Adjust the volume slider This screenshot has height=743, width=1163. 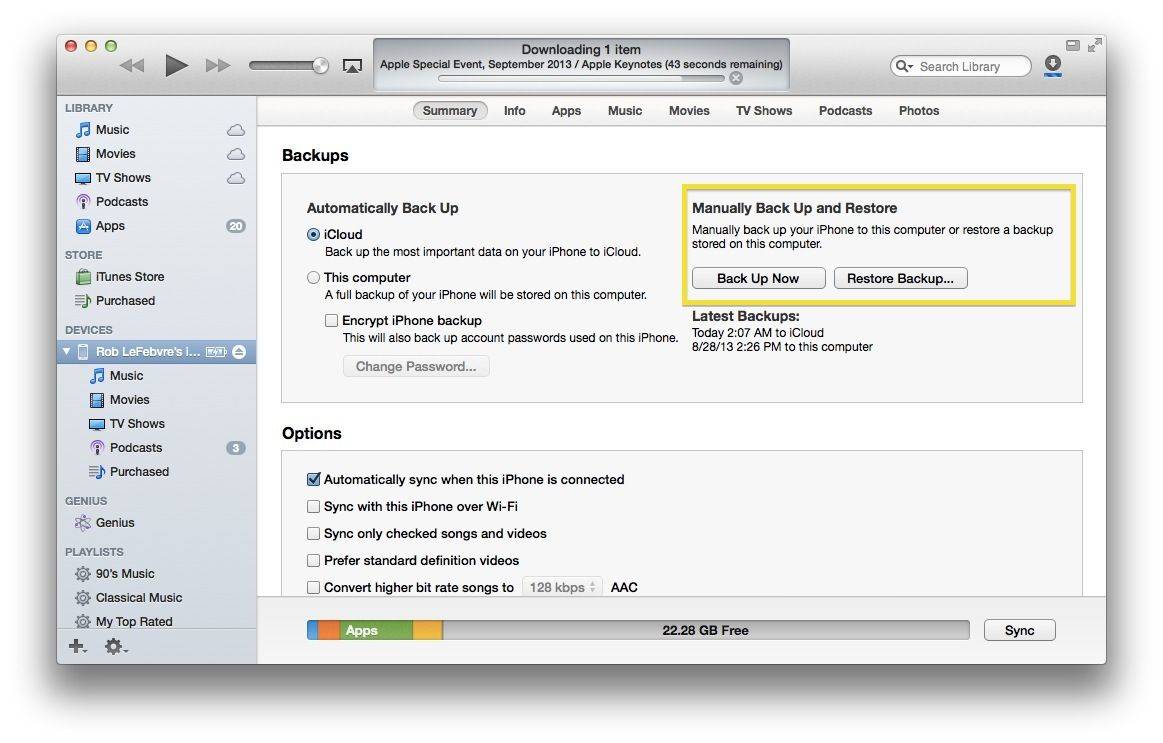tap(322, 65)
